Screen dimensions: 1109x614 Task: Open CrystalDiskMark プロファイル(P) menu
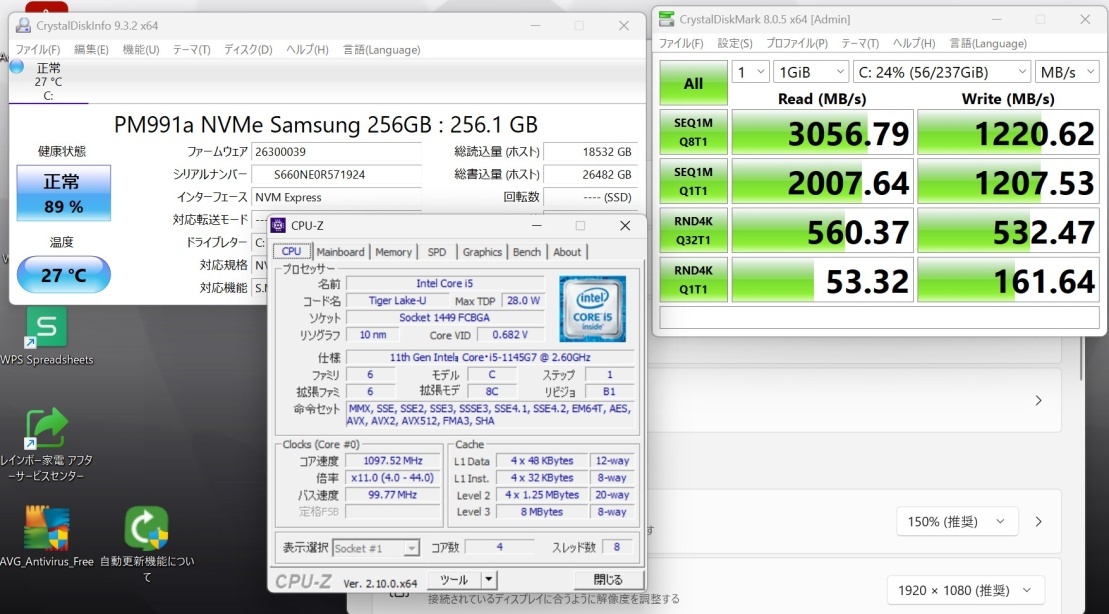[x=797, y=43]
